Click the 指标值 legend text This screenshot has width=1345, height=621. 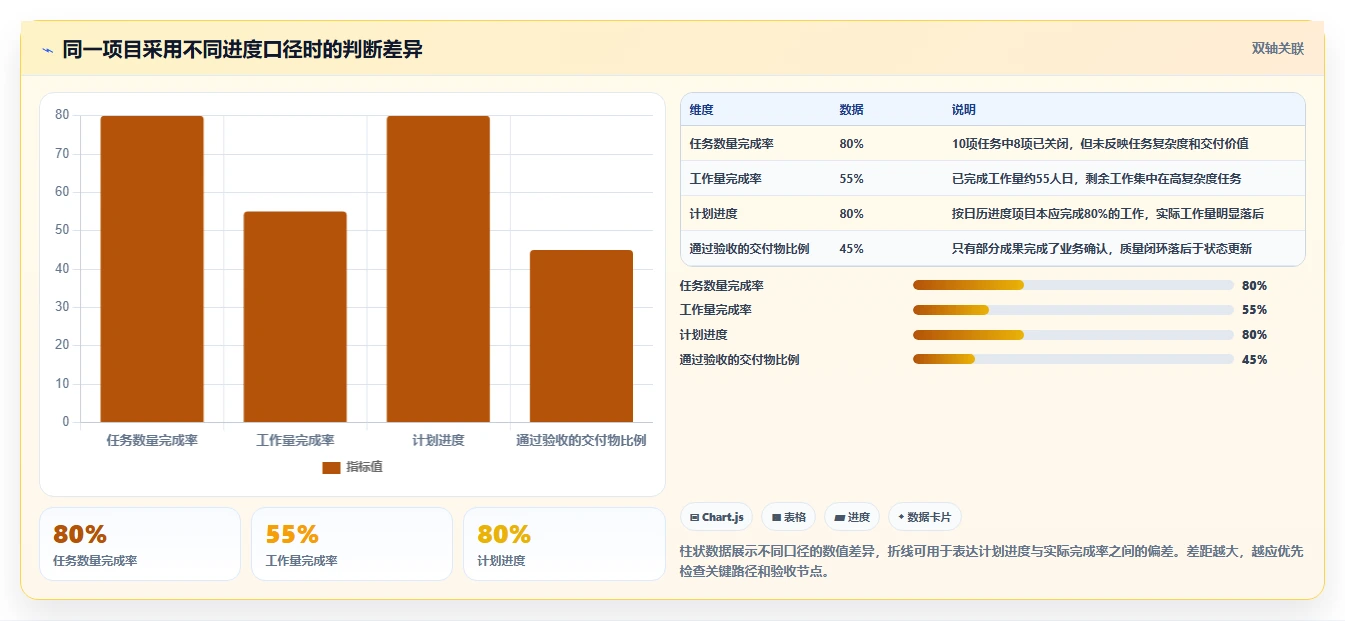(x=365, y=467)
